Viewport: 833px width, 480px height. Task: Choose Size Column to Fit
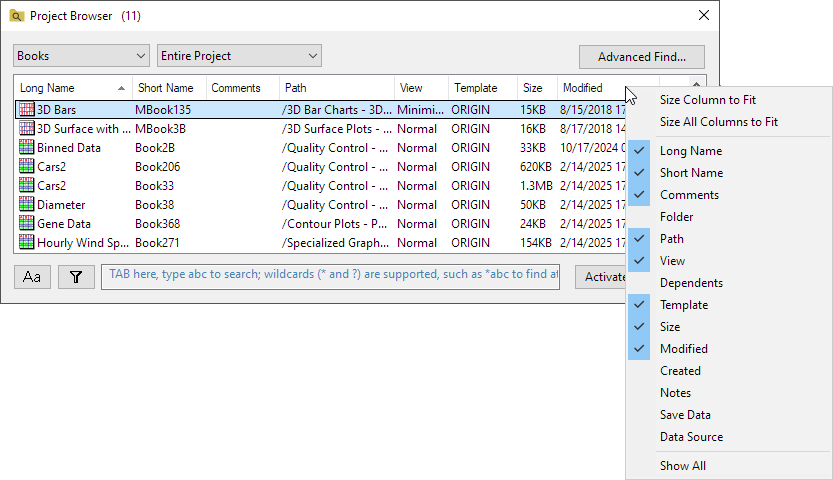707,100
